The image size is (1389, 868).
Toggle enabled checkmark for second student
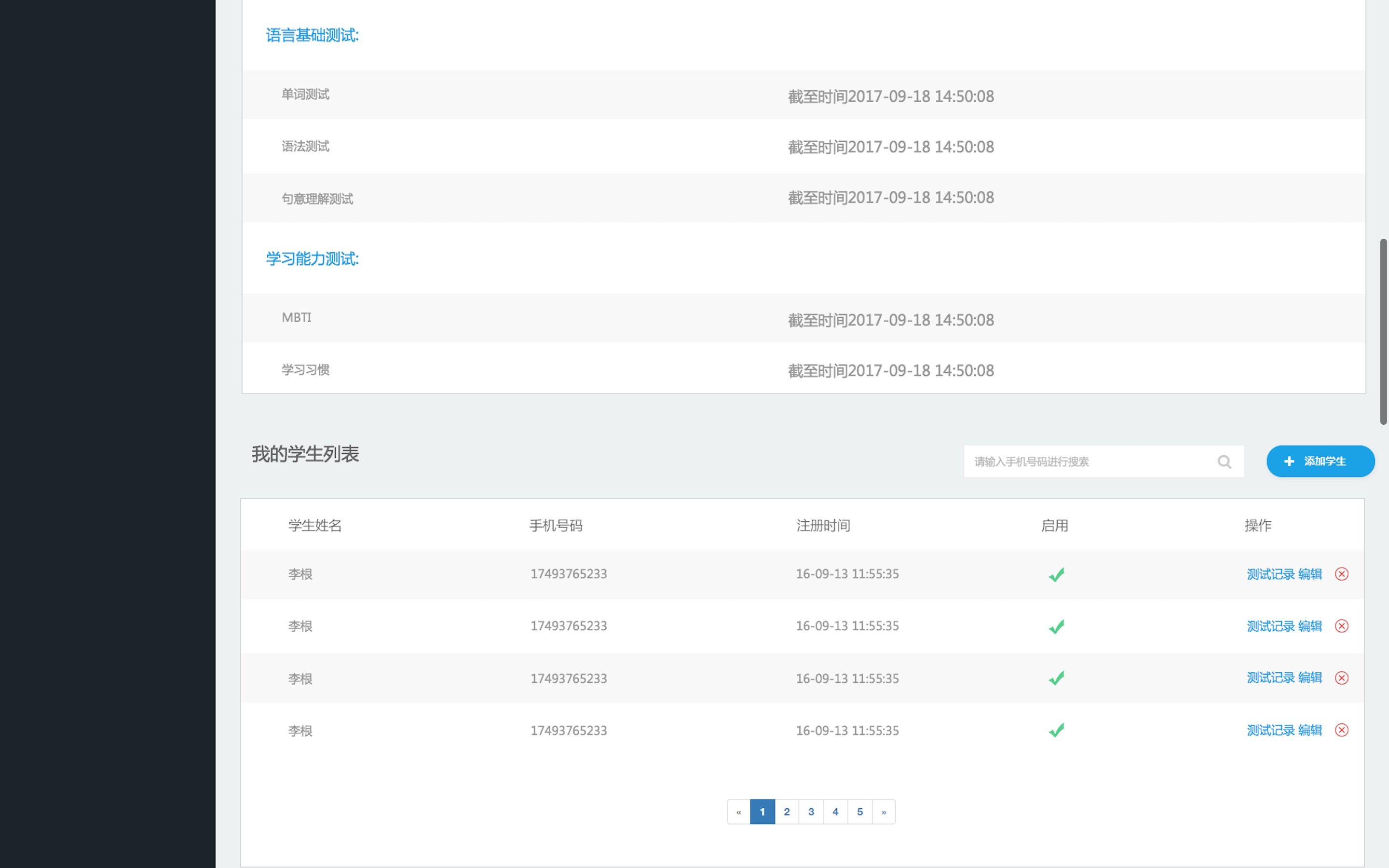tap(1056, 626)
